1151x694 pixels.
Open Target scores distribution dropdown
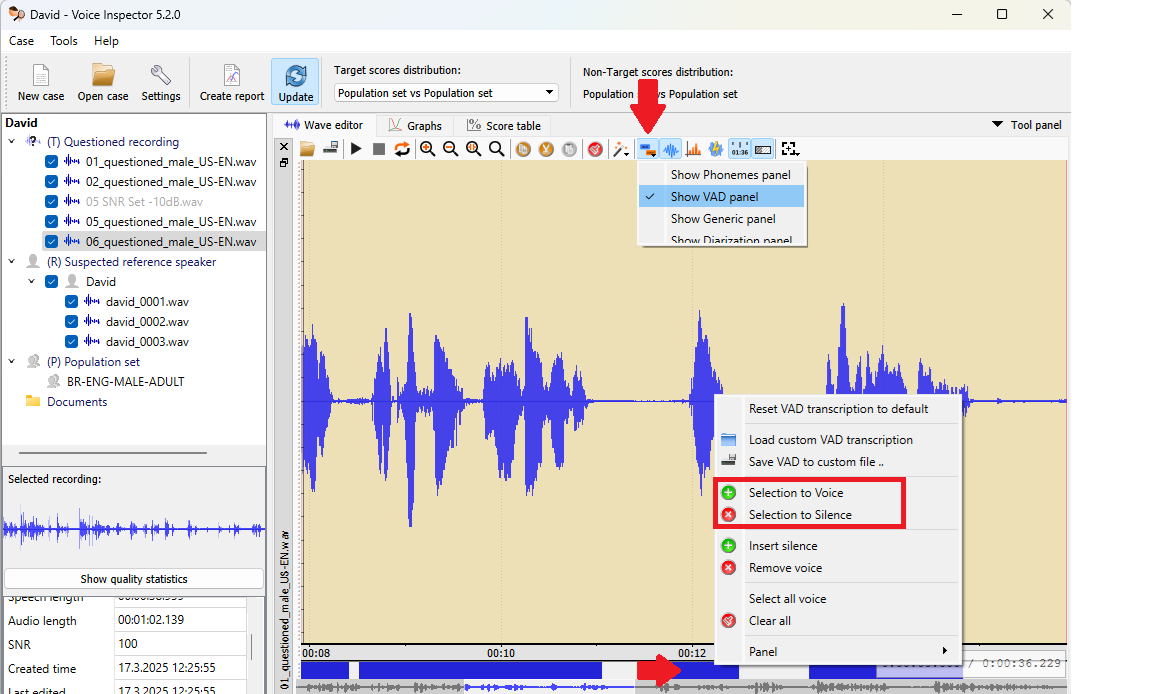click(x=446, y=93)
